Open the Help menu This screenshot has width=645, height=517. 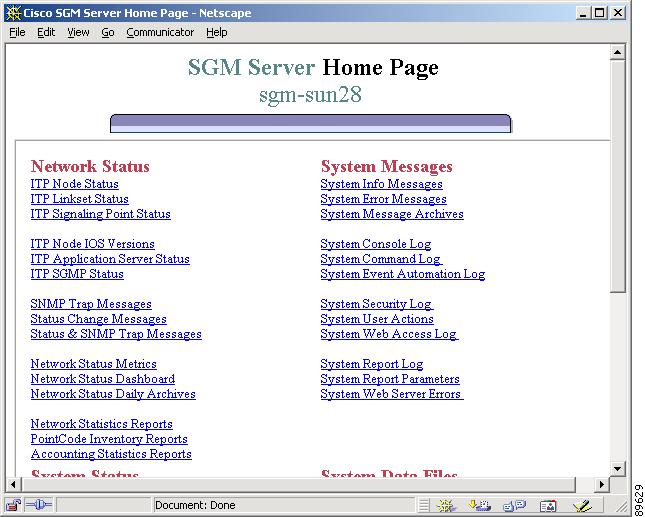tap(217, 32)
